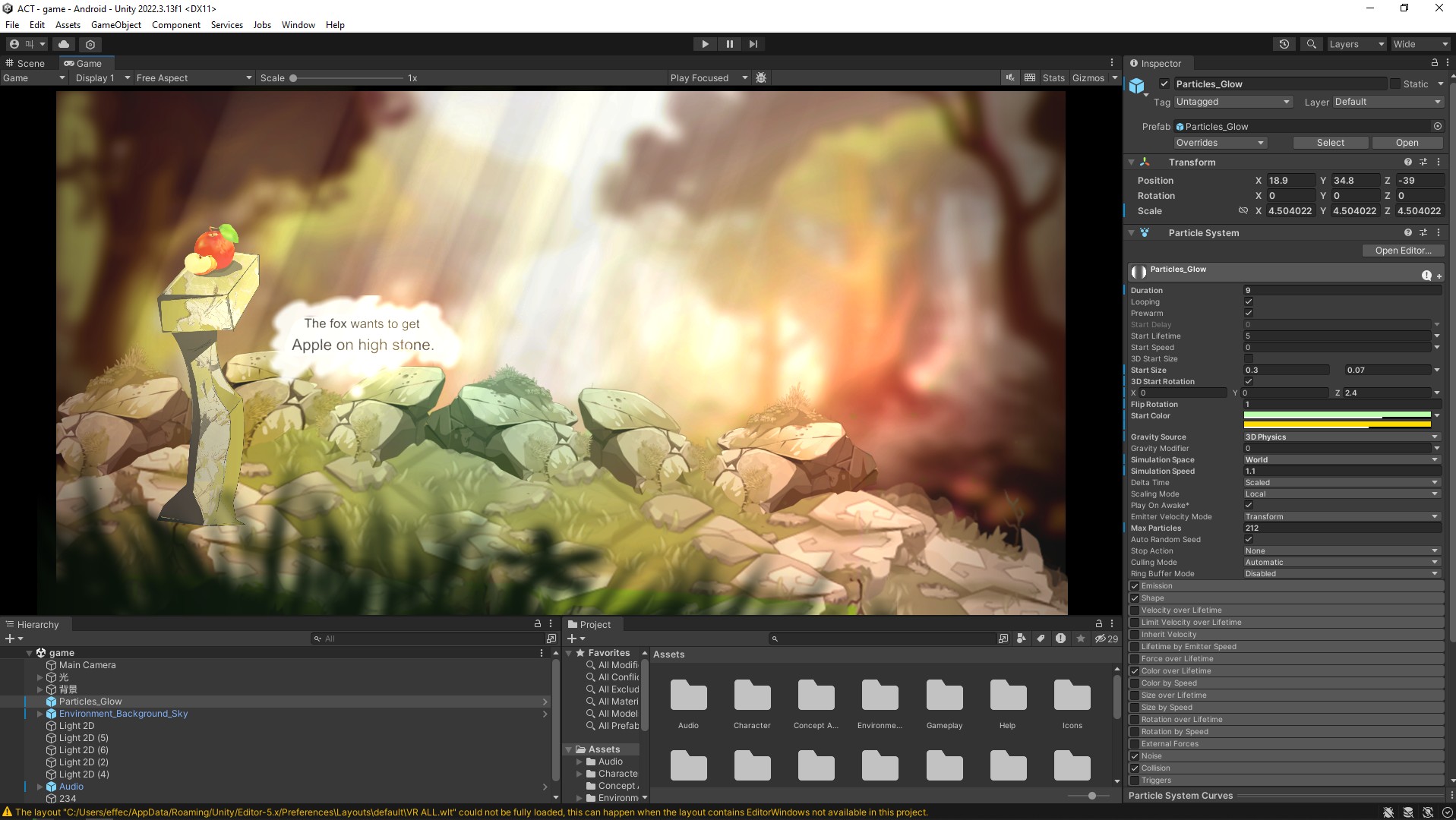The height and width of the screenshot is (820, 1456).
Task: Click Search by Label icon in Project
Action: coord(1041,639)
